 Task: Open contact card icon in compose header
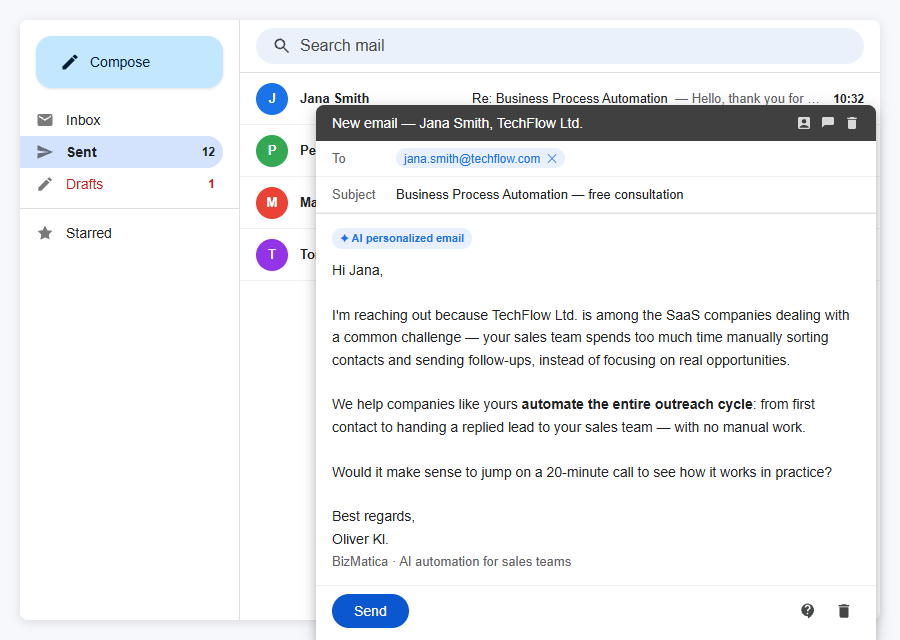[804, 123]
